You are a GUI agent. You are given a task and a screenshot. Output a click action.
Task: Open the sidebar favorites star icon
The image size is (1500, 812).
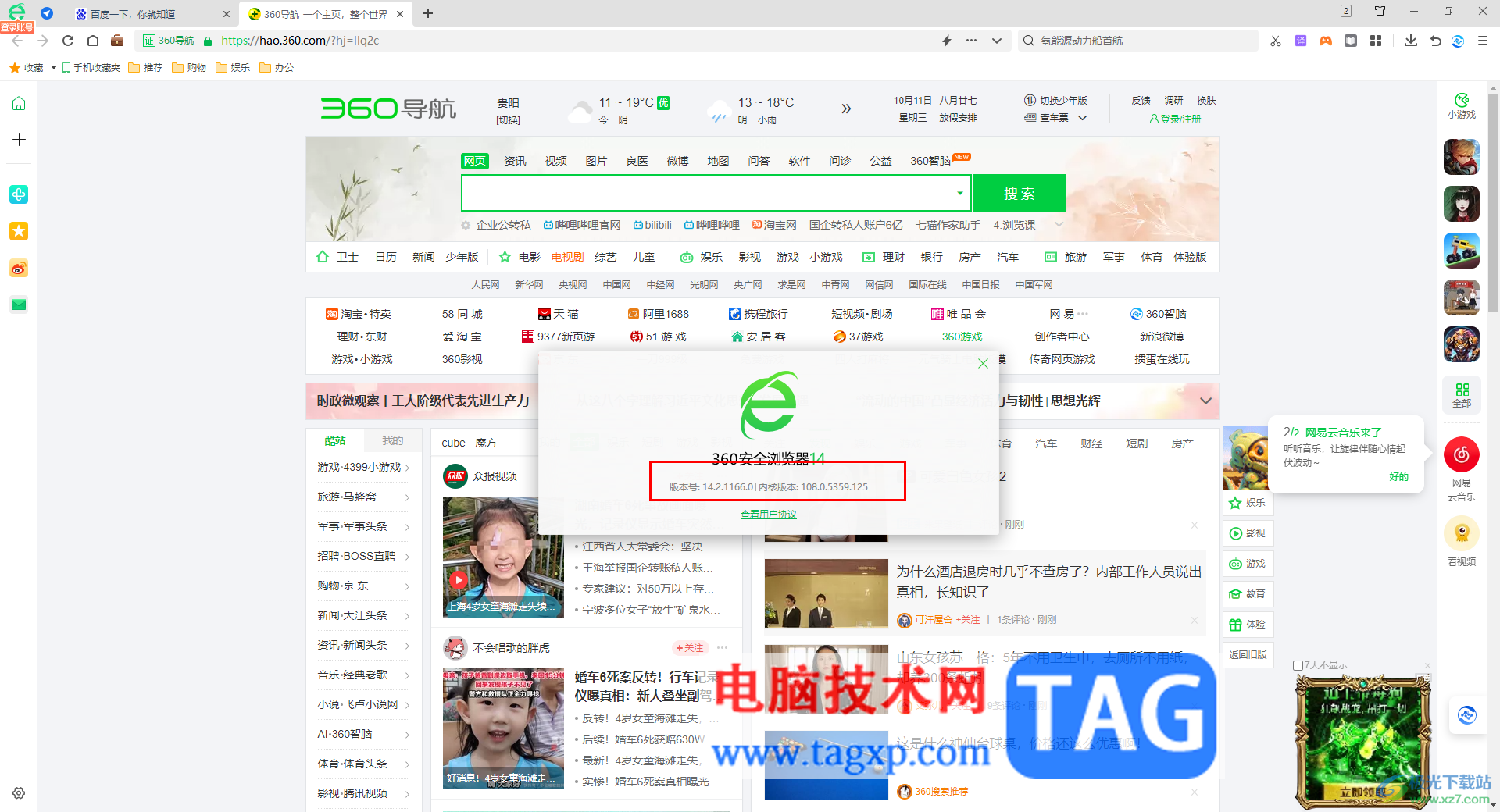(x=19, y=231)
